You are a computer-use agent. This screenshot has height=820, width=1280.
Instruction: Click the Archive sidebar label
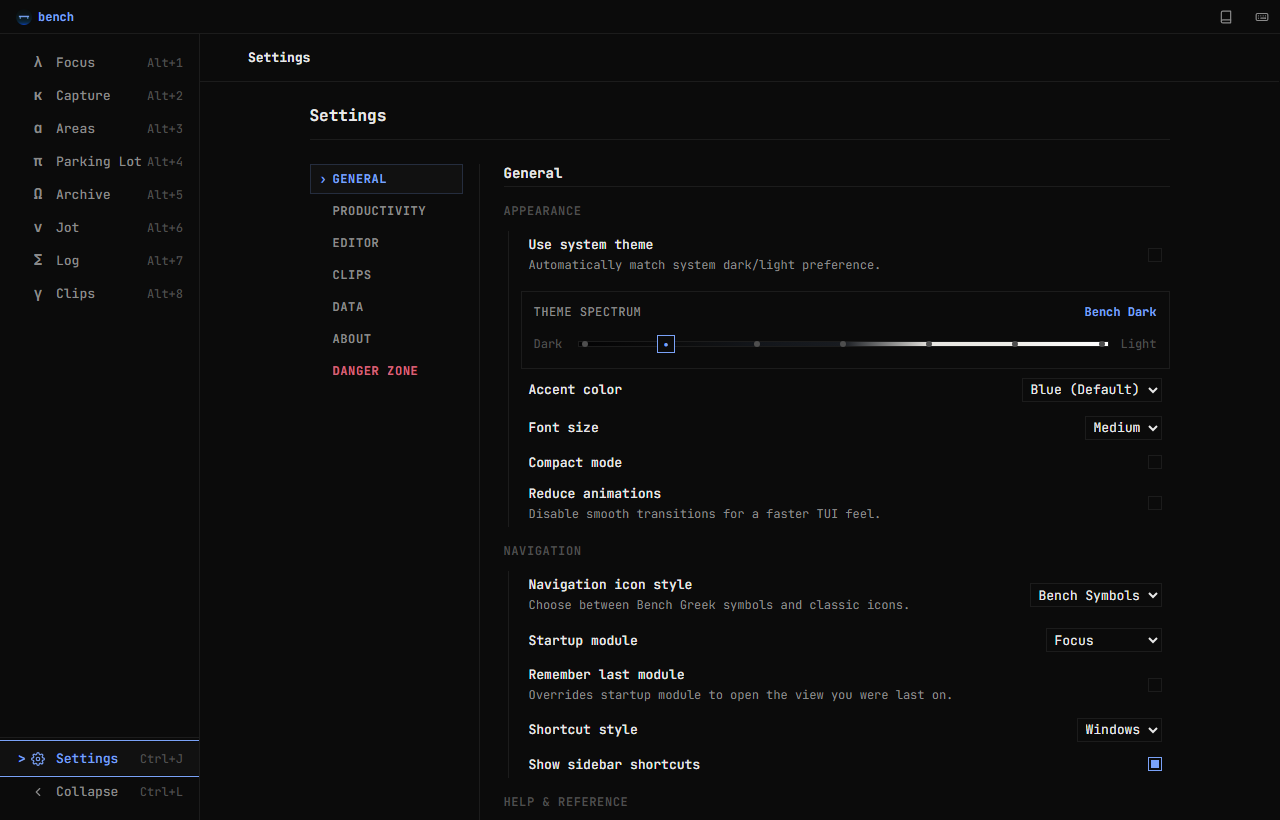click(83, 194)
